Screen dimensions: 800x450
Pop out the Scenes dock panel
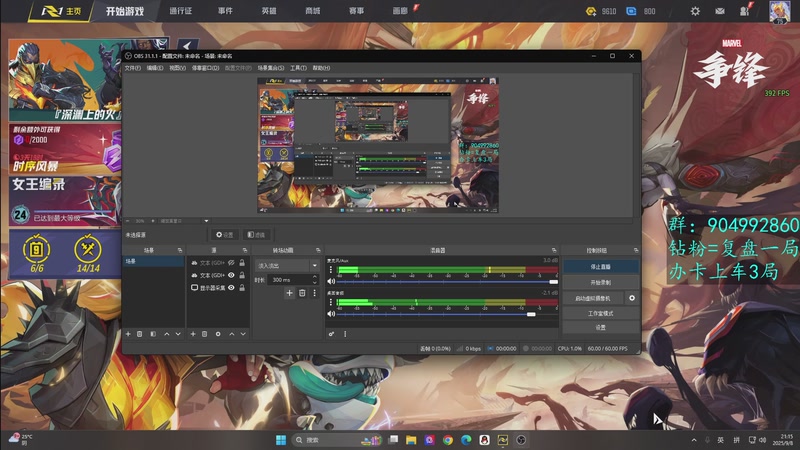[x=180, y=250]
